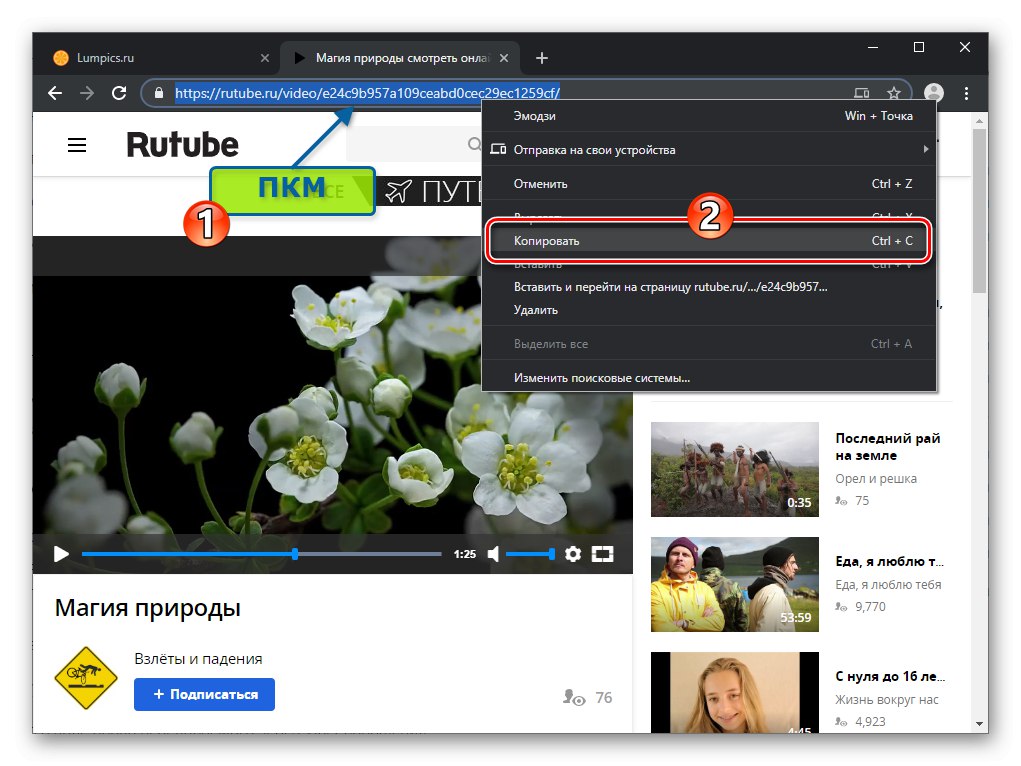The width and height of the screenshot is (1021, 766).
Task: Open the С нуля до 16 лет video thumbnail
Action: pos(734,692)
